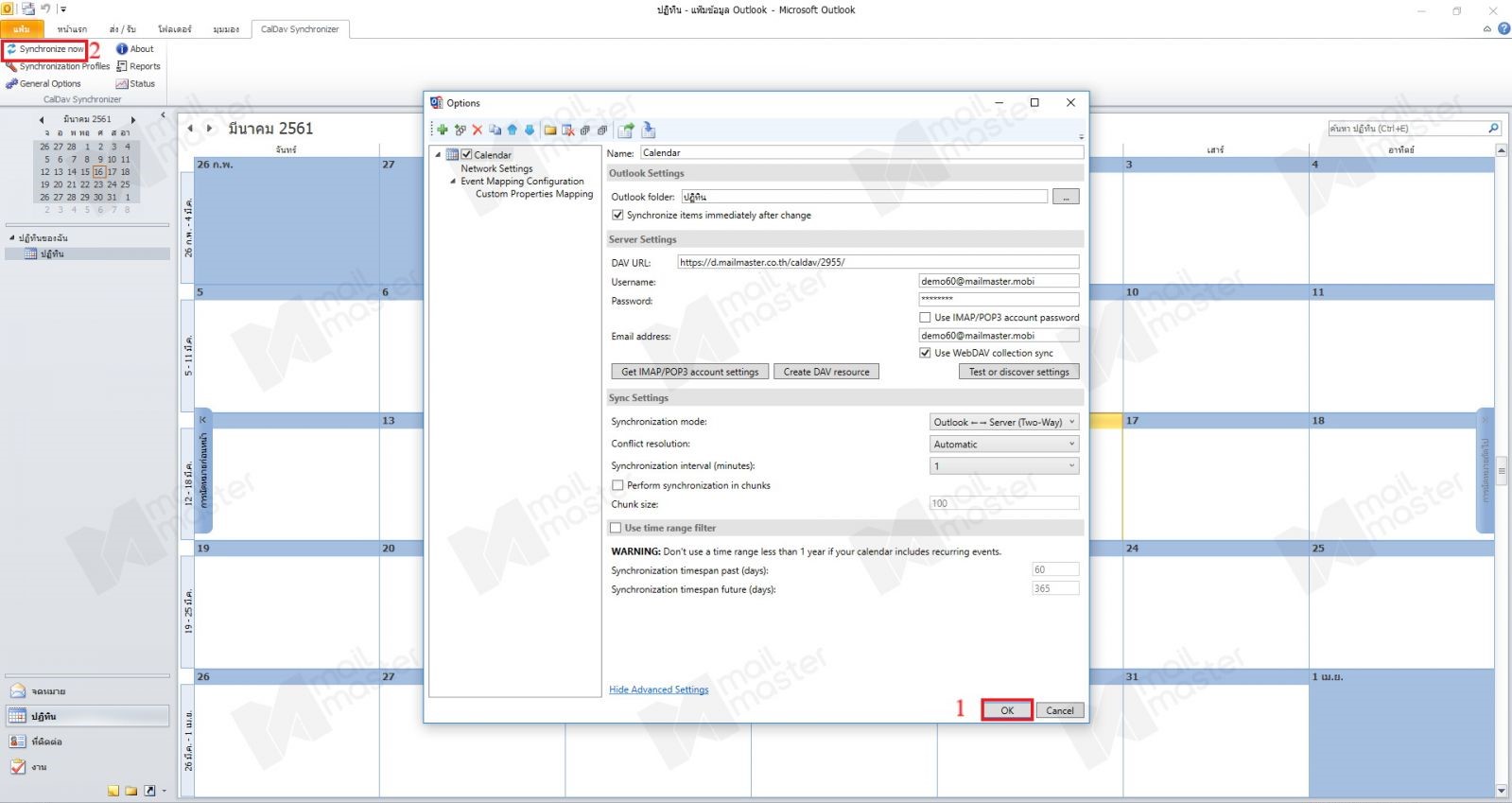Collapse Event Mapping Configuration tree node
The width and height of the screenshot is (1512, 803).
tap(453, 182)
